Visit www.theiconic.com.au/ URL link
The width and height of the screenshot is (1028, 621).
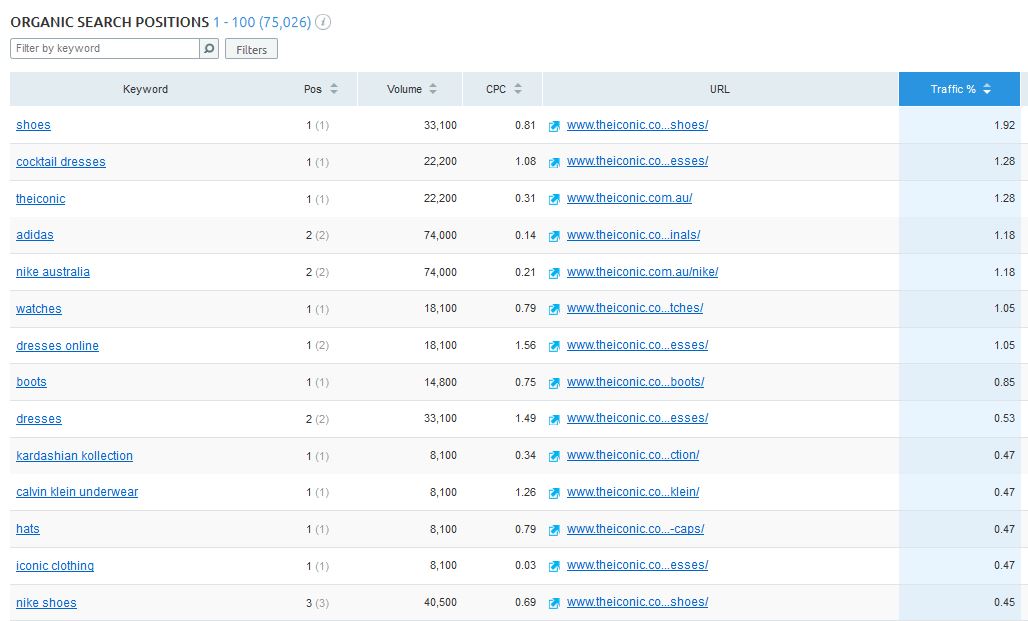(629, 198)
